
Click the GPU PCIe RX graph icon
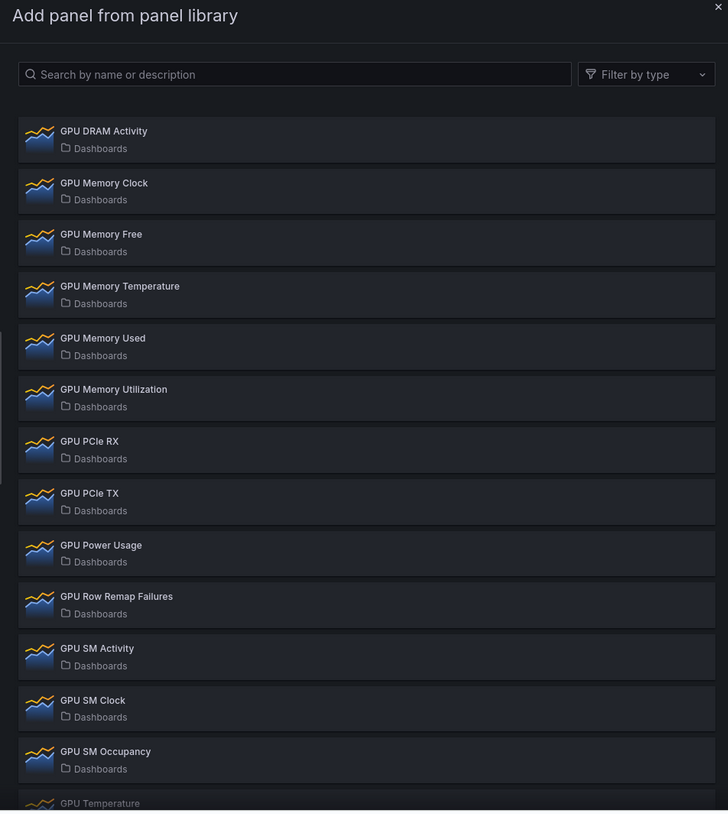coord(39,449)
